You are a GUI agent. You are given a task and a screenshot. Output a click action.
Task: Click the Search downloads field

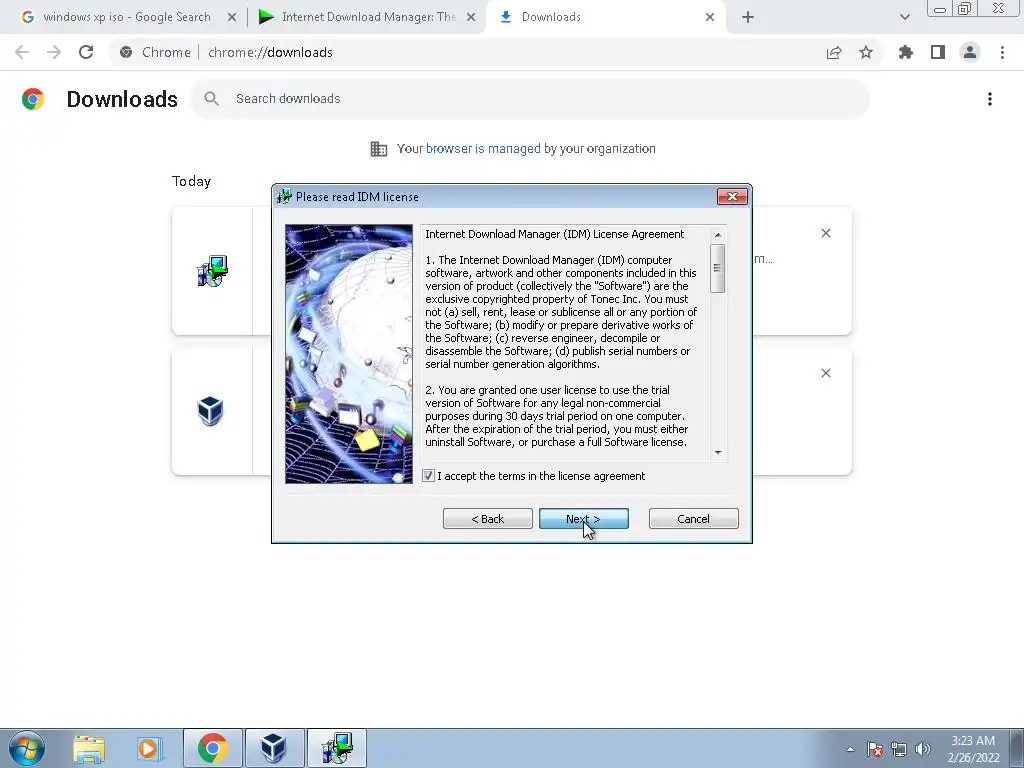coord(530,99)
